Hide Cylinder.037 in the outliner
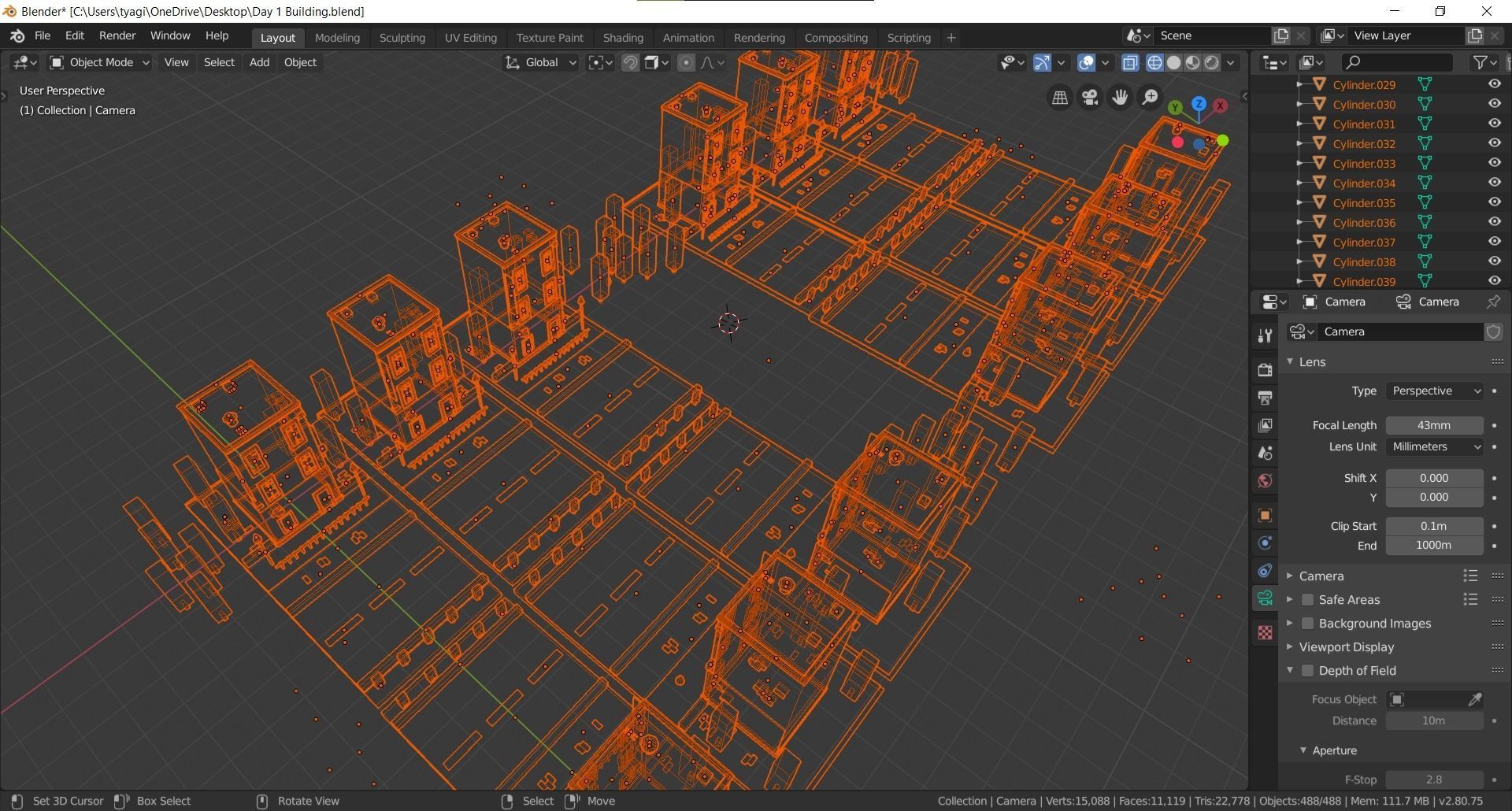The width and height of the screenshot is (1512, 811). coord(1494,241)
